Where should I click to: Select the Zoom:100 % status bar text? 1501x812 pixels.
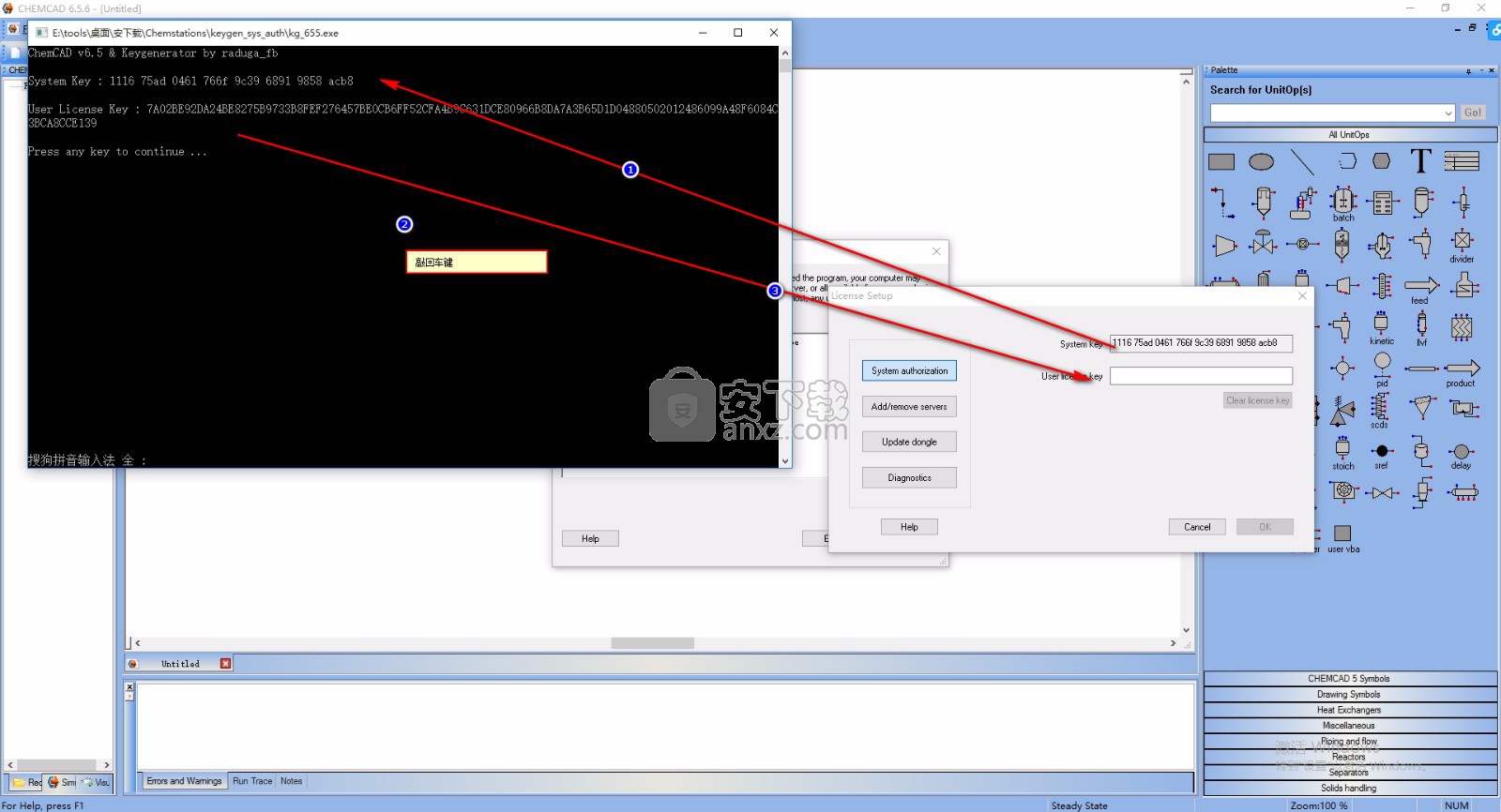(1318, 805)
